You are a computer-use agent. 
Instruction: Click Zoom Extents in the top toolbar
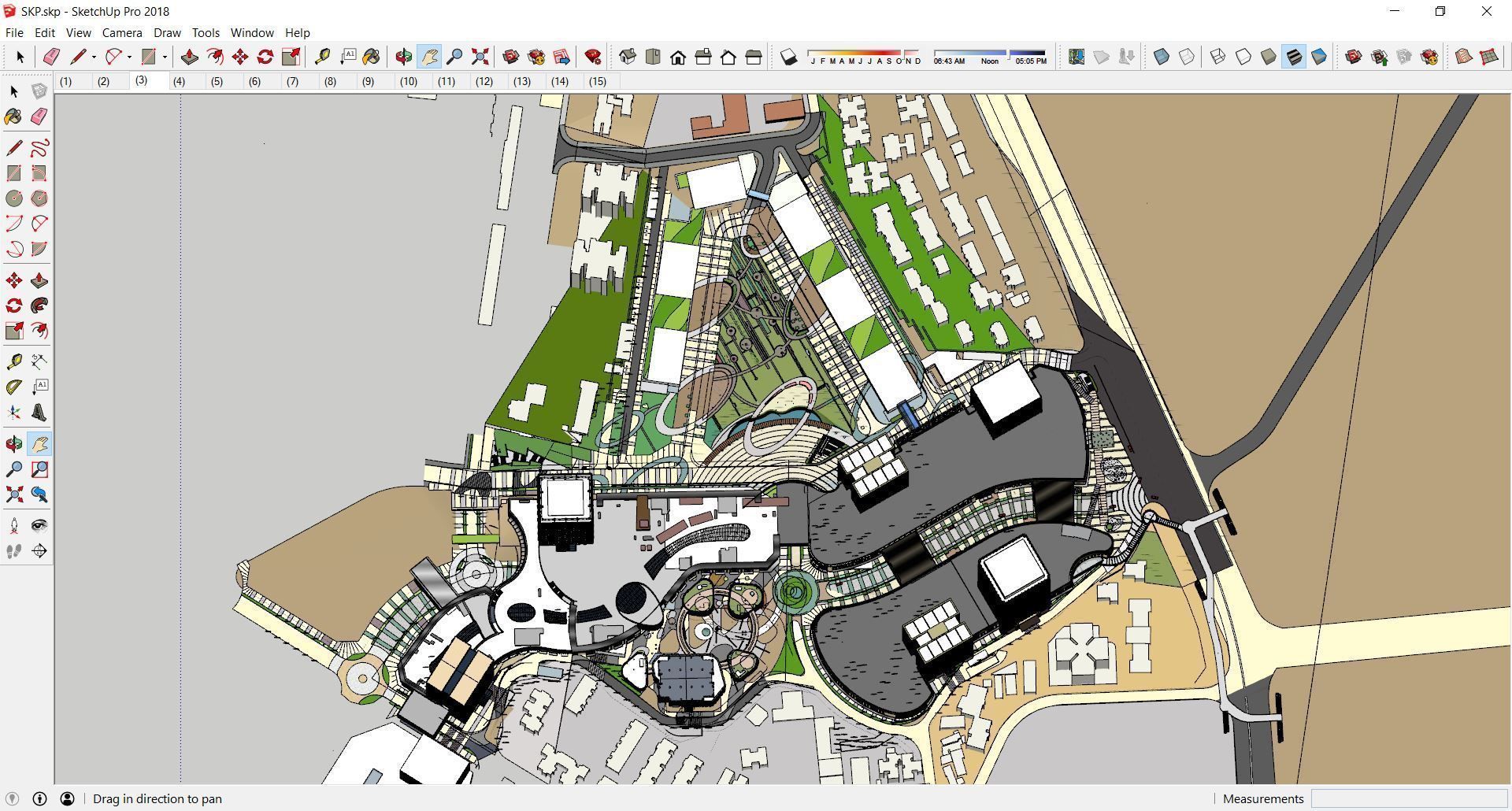point(480,57)
